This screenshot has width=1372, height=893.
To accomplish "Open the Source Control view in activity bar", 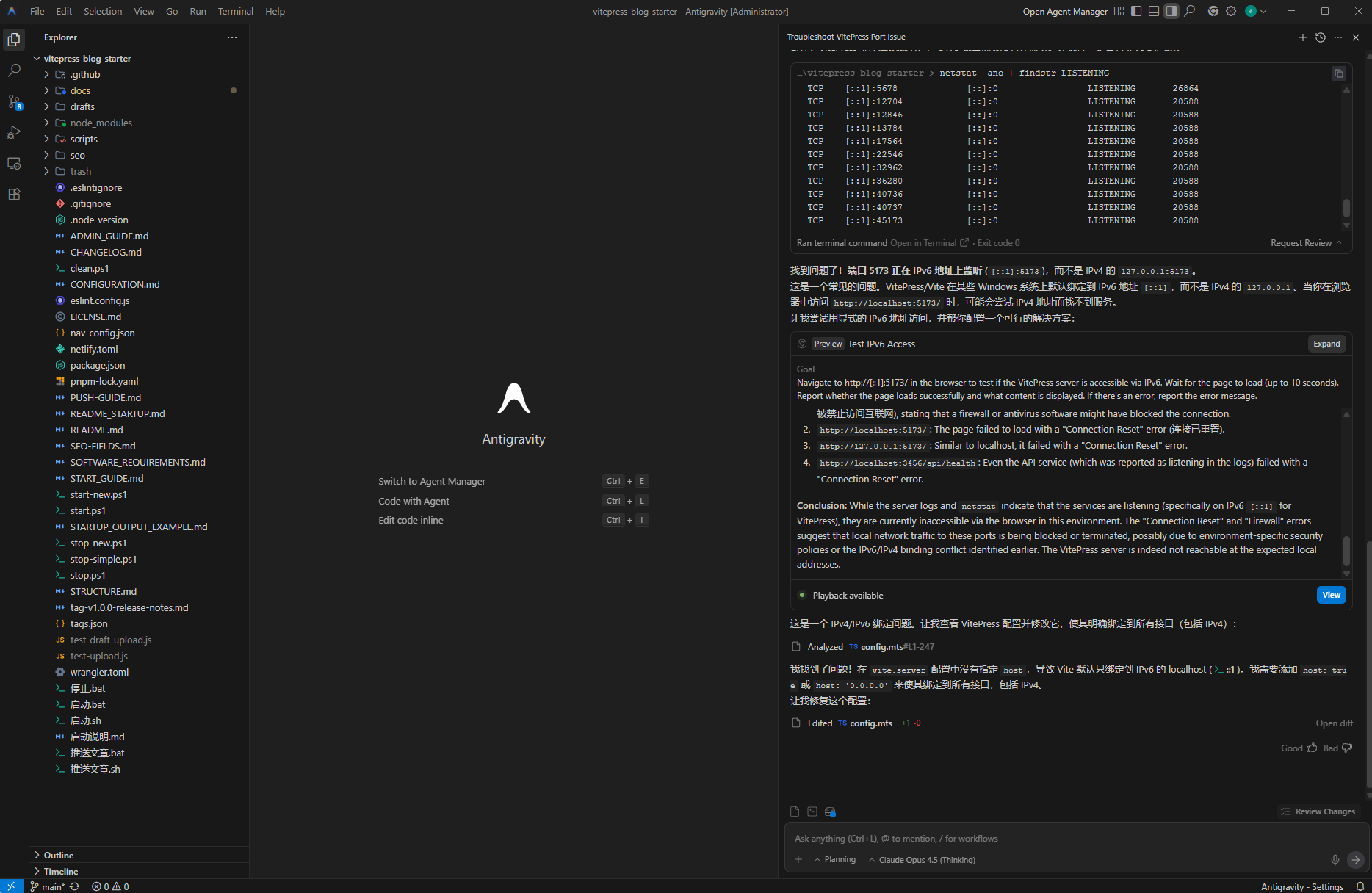I will 14,102.
